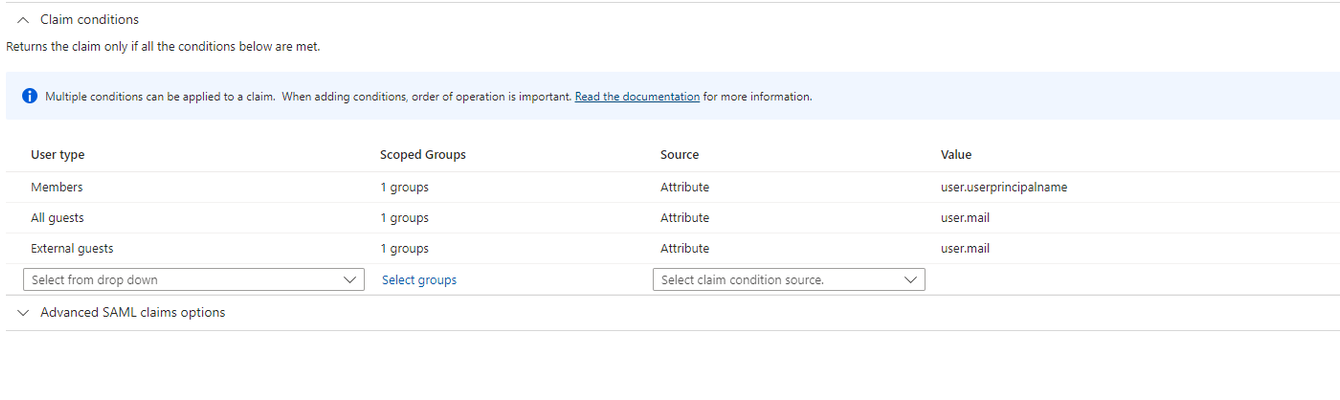The height and width of the screenshot is (400, 1340).
Task: Open the User type drop down arrow
Action: 349,280
